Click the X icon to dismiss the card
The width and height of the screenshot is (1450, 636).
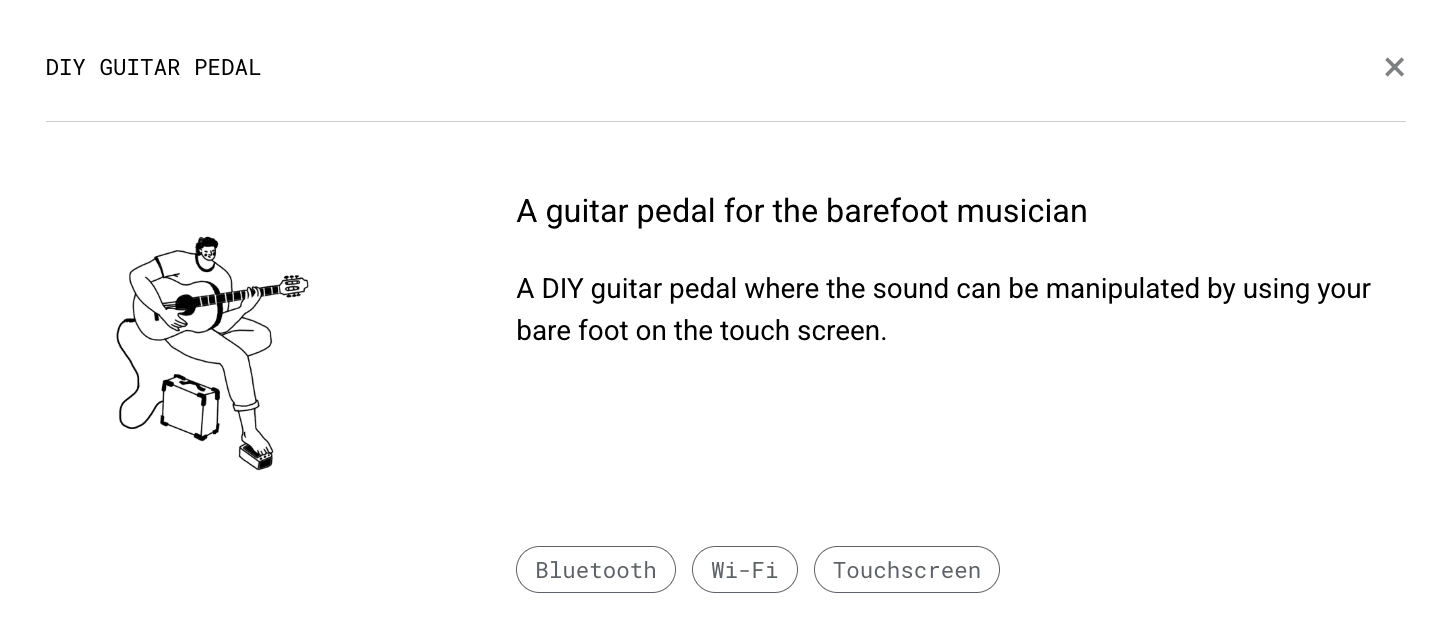(1394, 67)
